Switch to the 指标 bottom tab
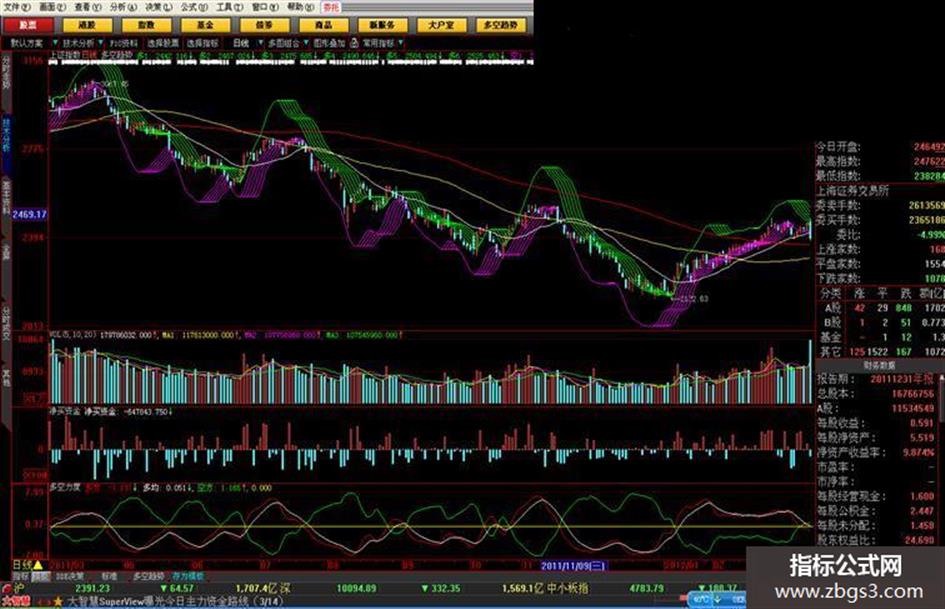The height and width of the screenshot is (609, 945). (20, 576)
